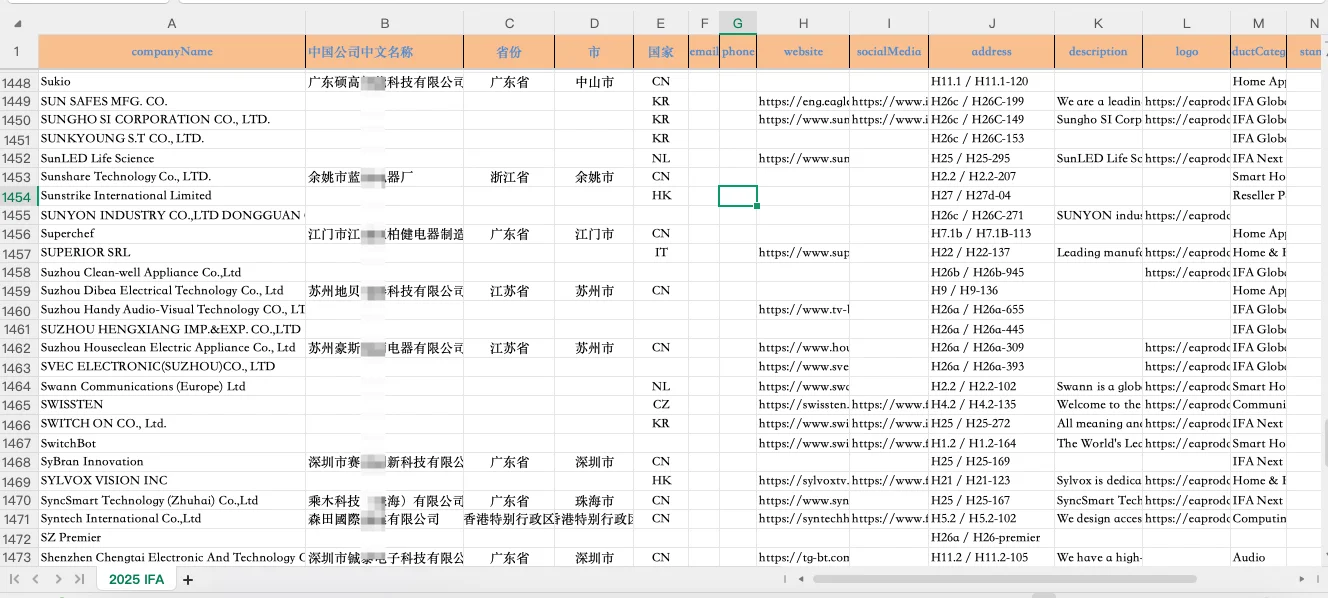Select the Audio category cell in row 1473
Viewport: 1328px width, 598px height.
pos(1258,558)
